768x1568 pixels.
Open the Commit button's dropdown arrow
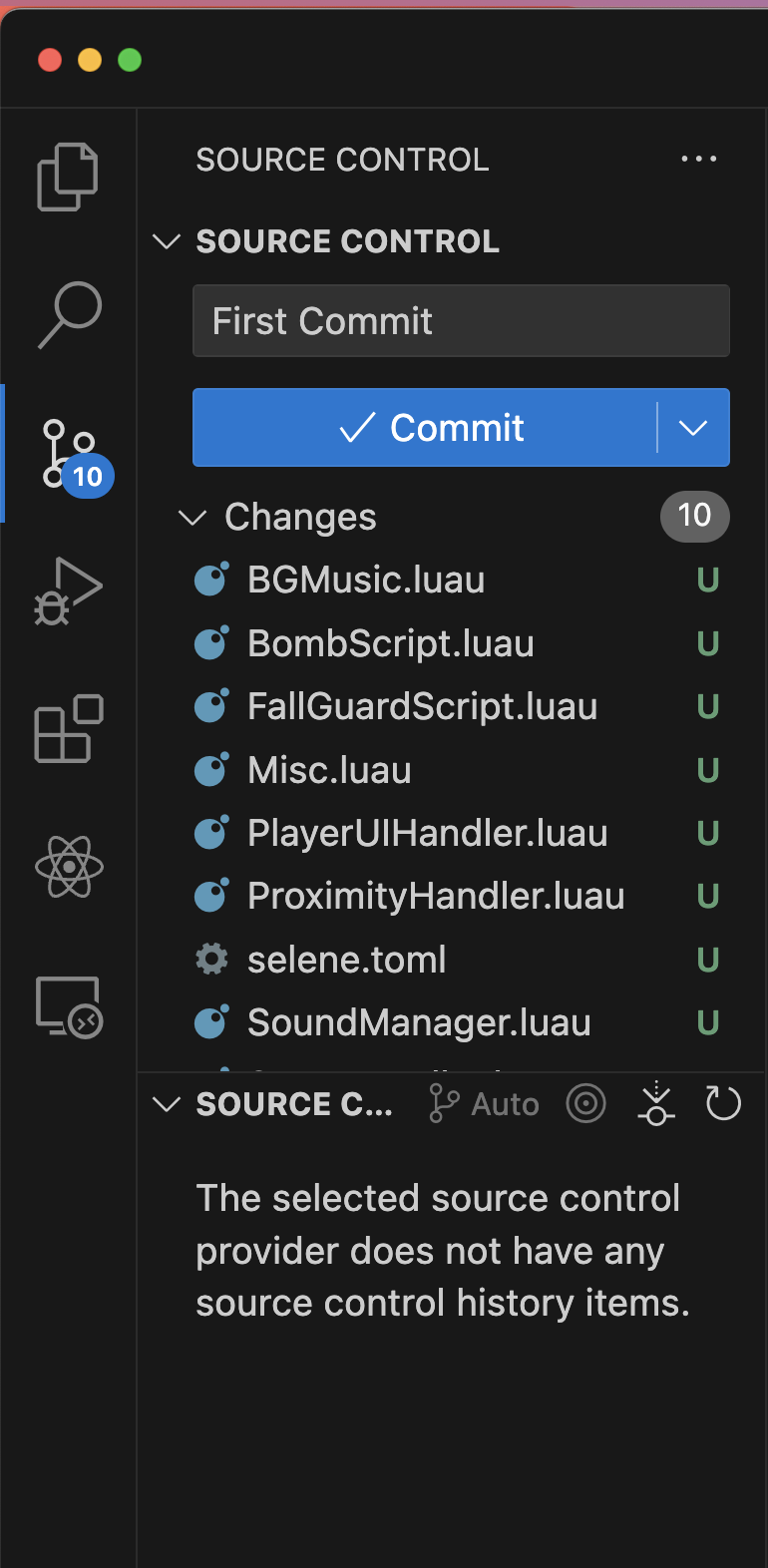click(x=693, y=427)
